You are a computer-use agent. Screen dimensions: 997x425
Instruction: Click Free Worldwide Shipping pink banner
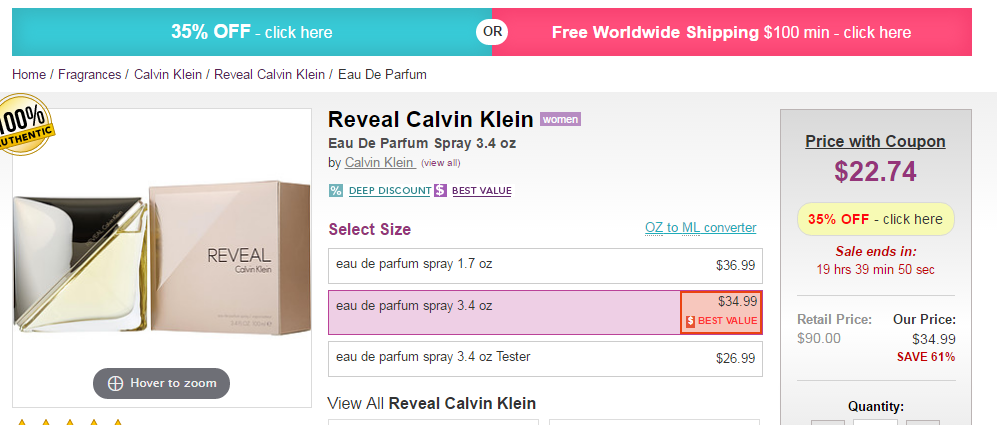tap(731, 32)
